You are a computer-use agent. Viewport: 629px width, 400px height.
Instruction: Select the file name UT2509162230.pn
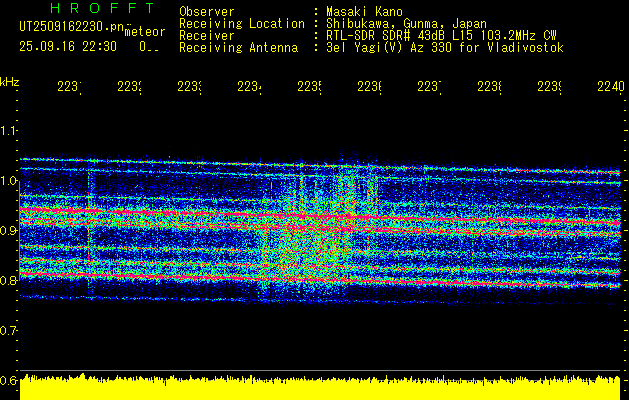coord(72,27)
